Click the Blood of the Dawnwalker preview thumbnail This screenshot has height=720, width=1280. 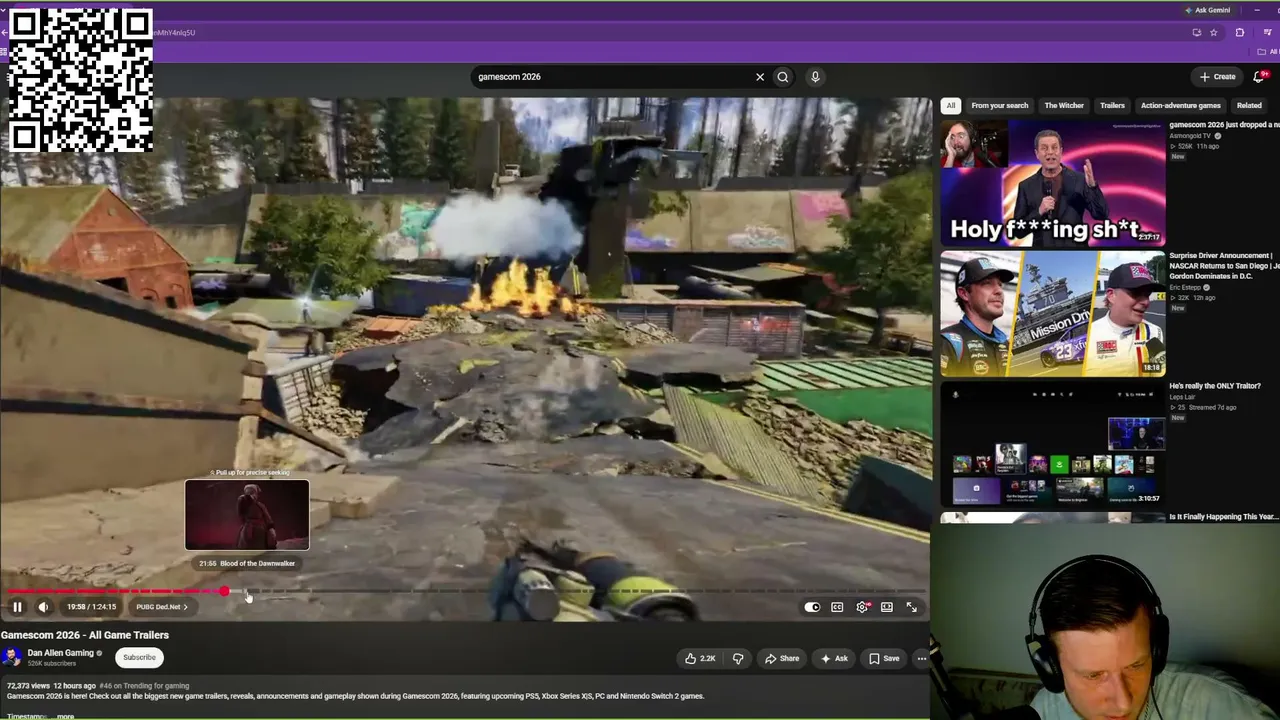click(247, 515)
